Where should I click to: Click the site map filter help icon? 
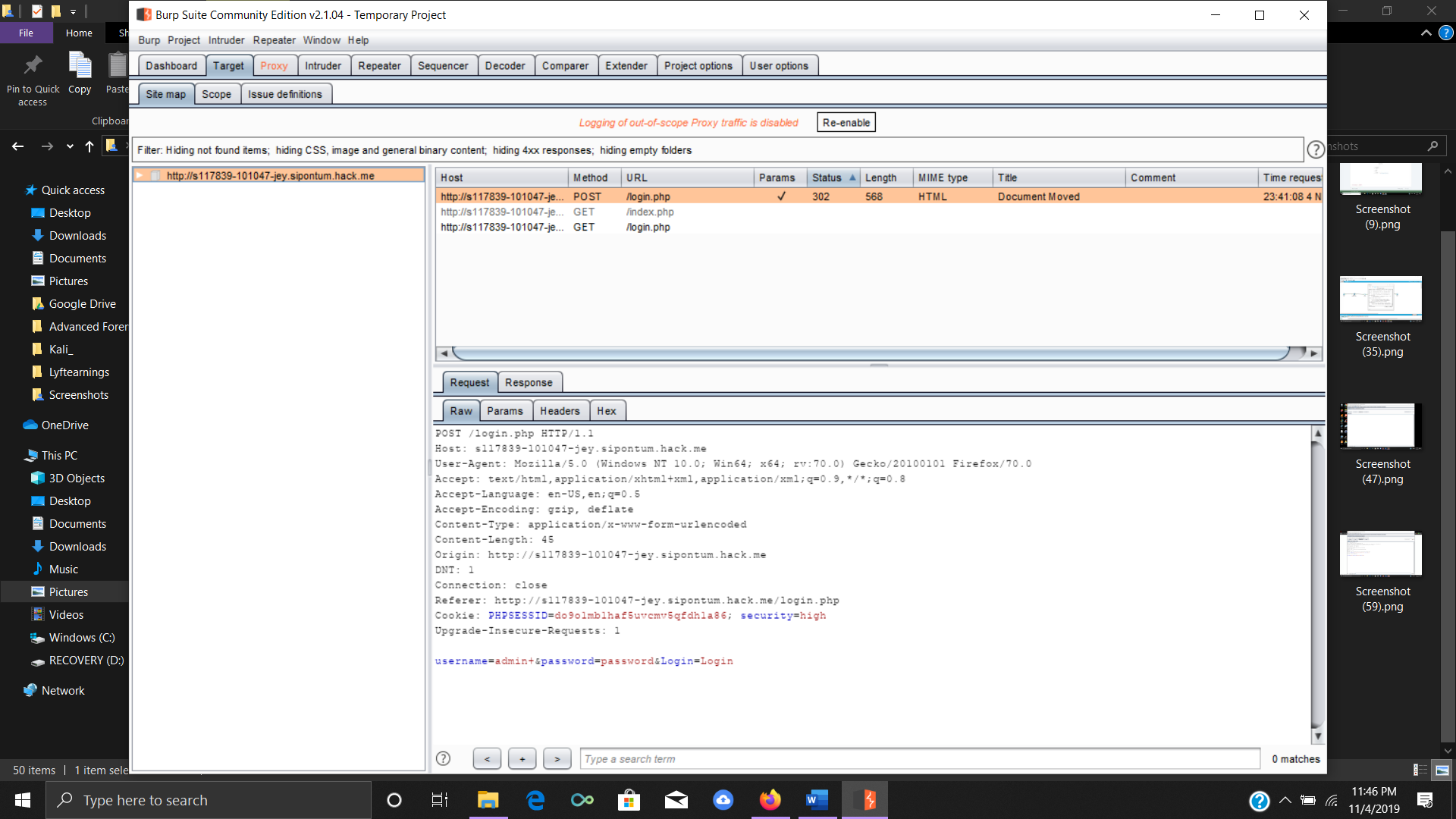click(x=1315, y=149)
